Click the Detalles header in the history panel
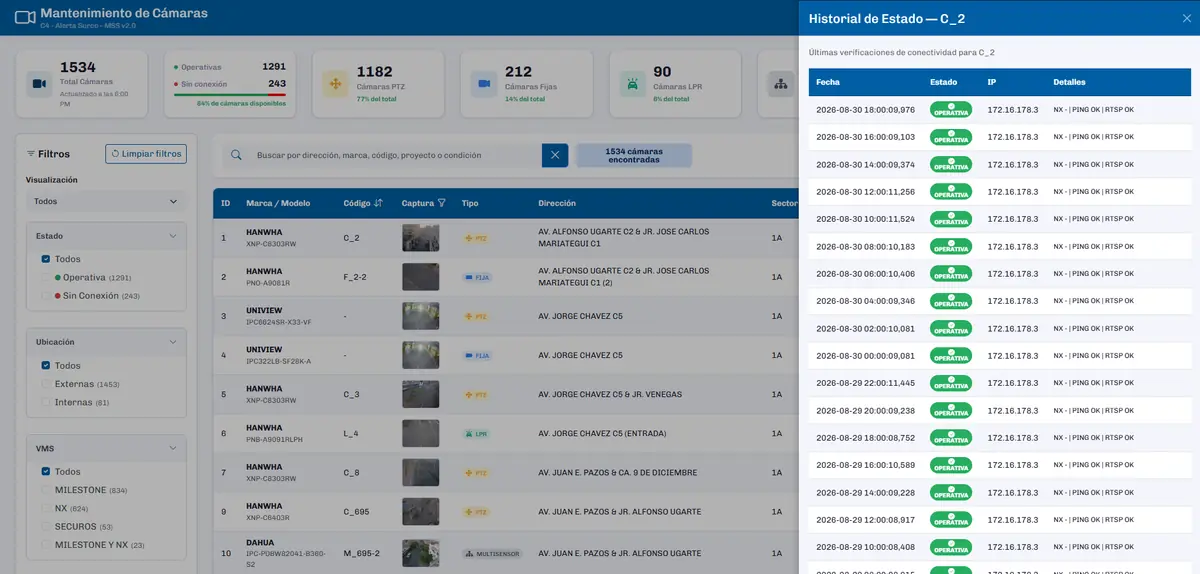1200x574 pixels. click(x=1069, y=82)
